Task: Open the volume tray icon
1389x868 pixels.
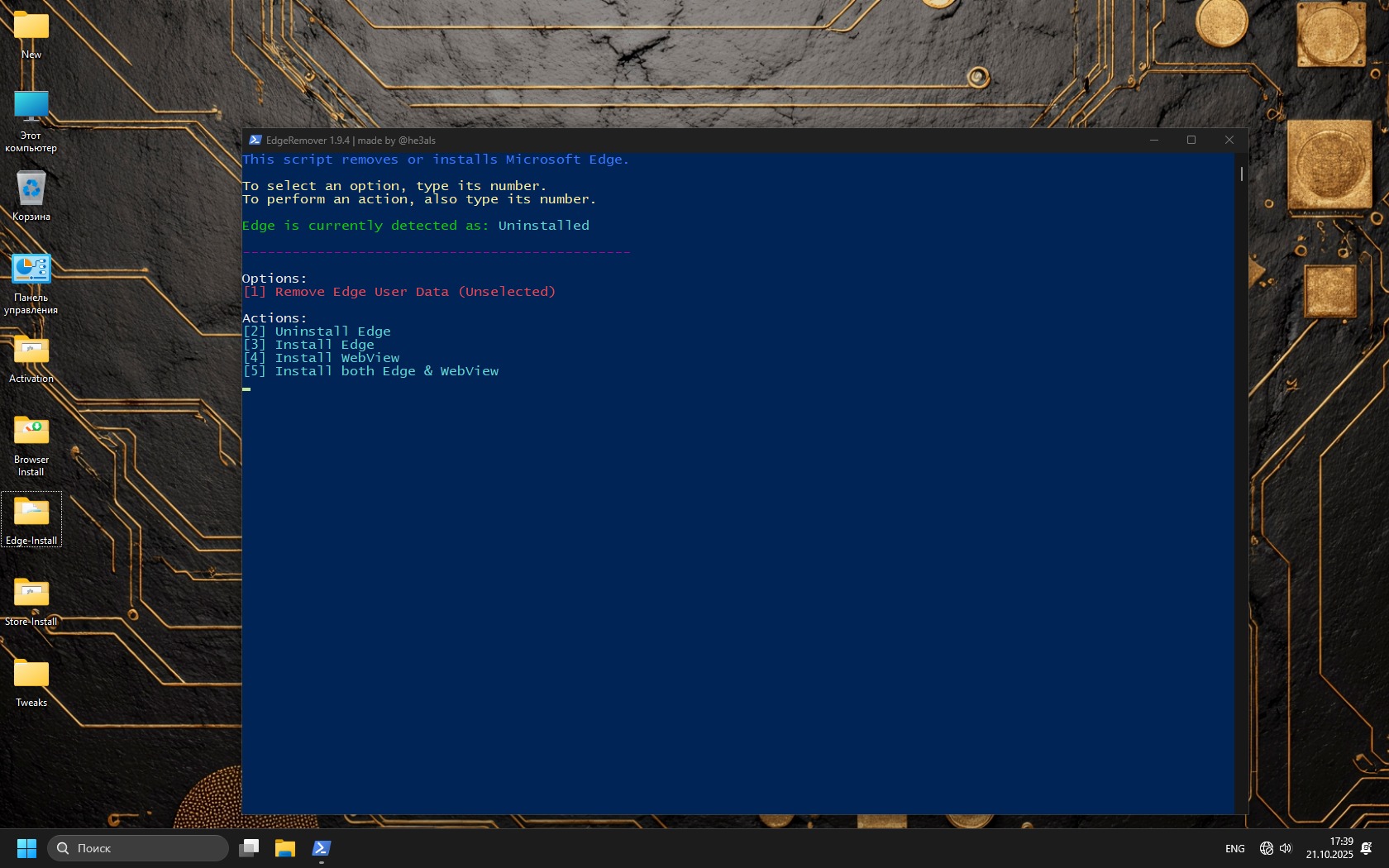Action: (1286, 848)
